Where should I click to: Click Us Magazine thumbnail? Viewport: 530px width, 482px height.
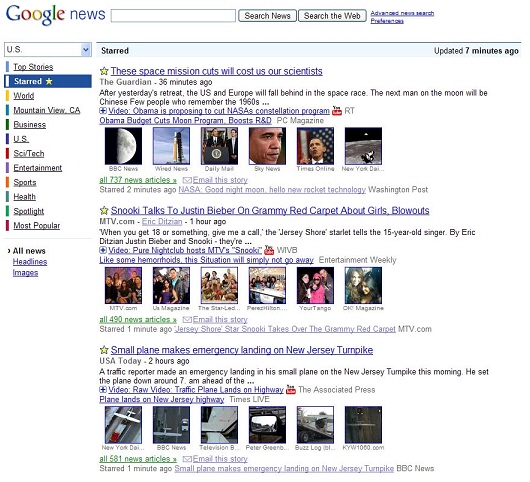click(171, 286)
